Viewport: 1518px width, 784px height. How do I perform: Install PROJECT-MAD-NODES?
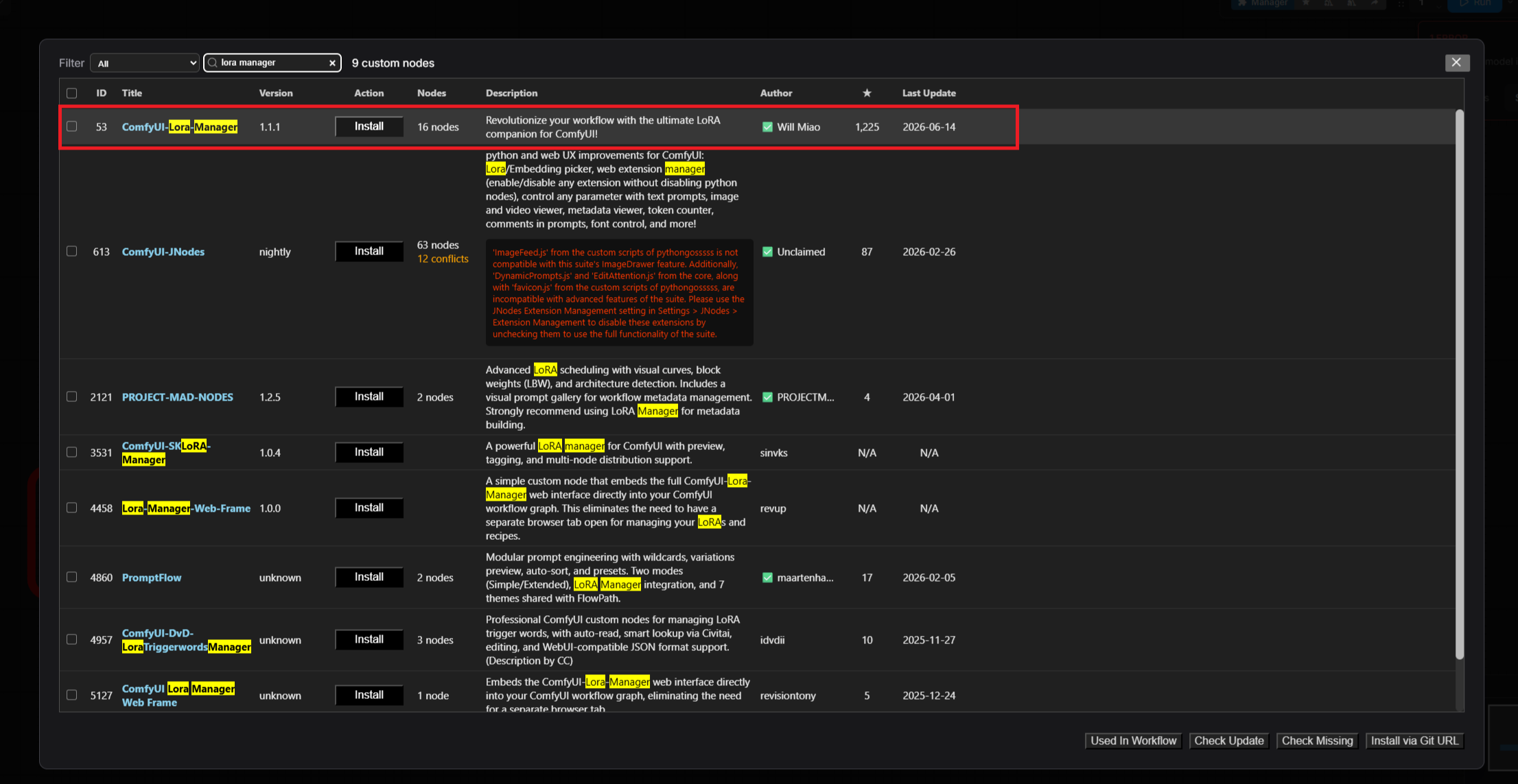pos(369,396)
